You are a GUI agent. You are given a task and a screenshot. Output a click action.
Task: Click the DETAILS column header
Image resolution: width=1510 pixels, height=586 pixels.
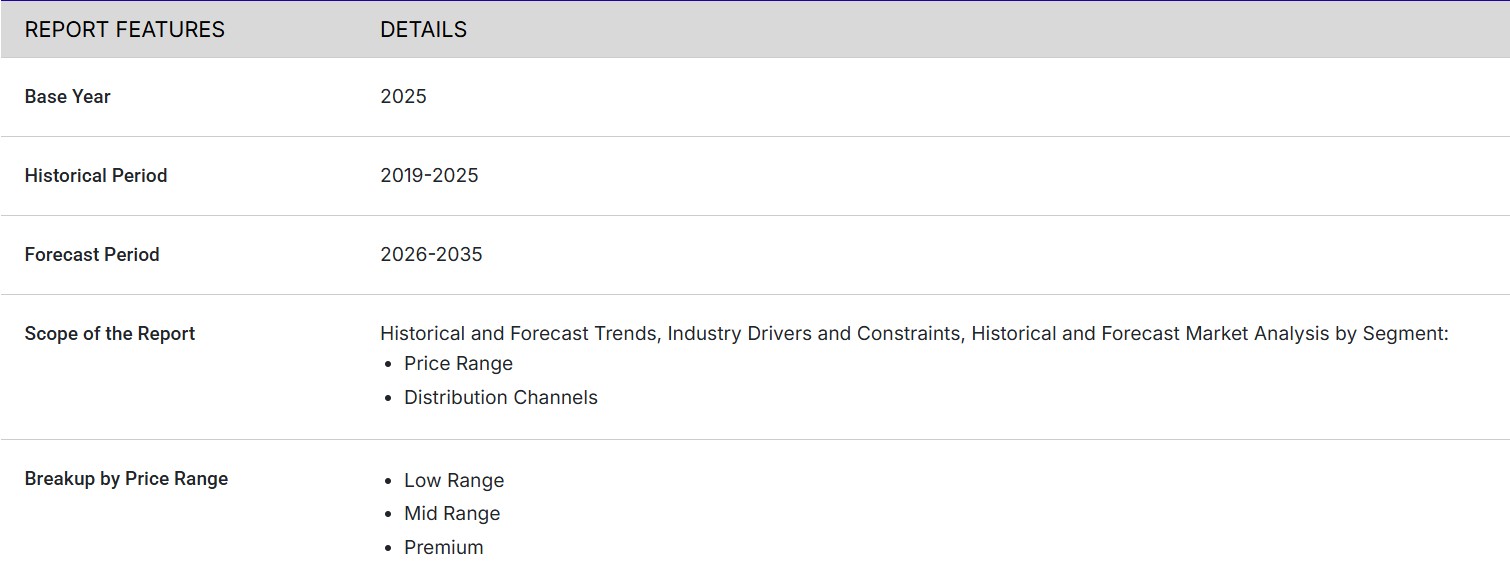pyautogui.click(x=423, y=30)
